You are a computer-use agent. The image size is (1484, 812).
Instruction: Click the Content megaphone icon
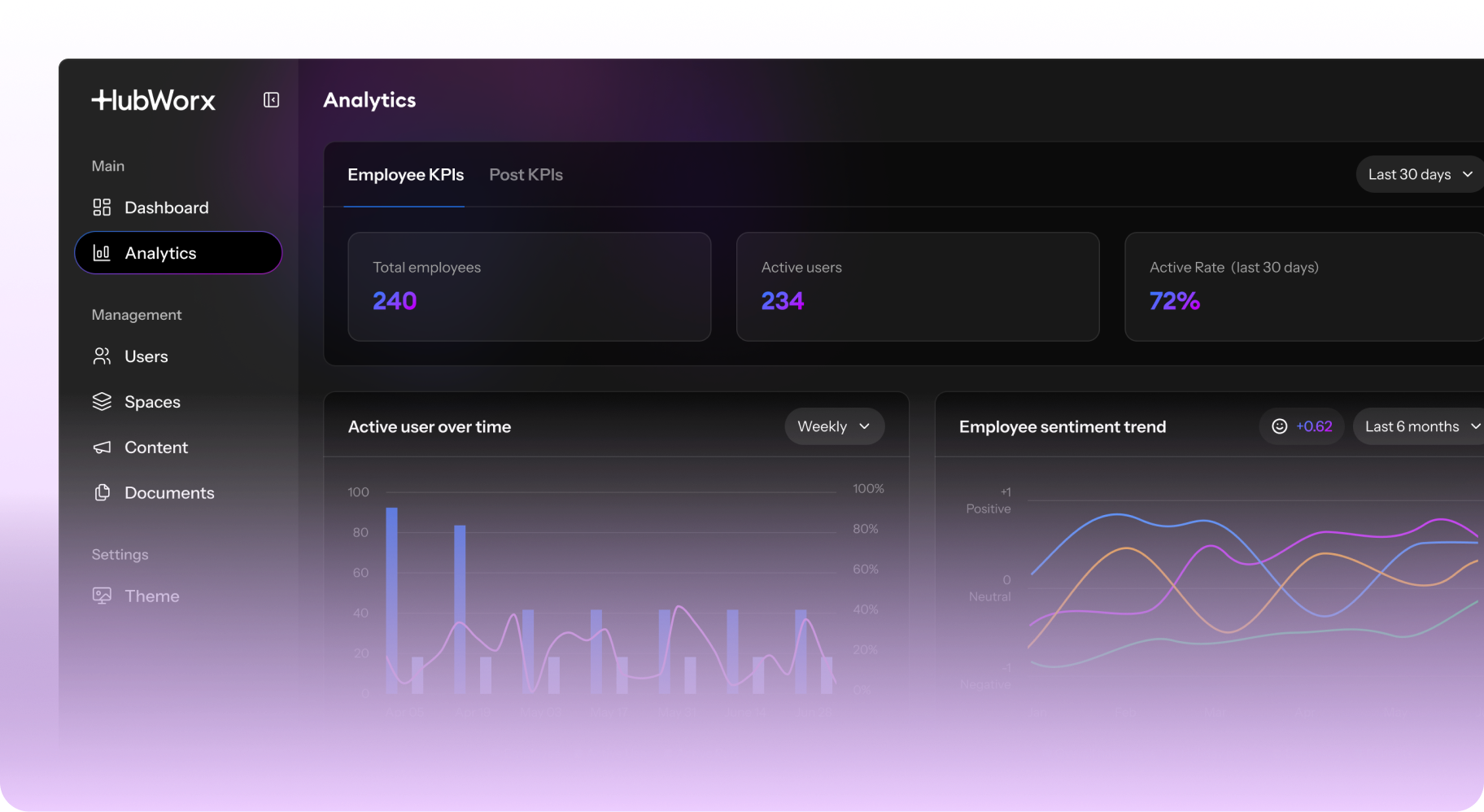[102, 447]
